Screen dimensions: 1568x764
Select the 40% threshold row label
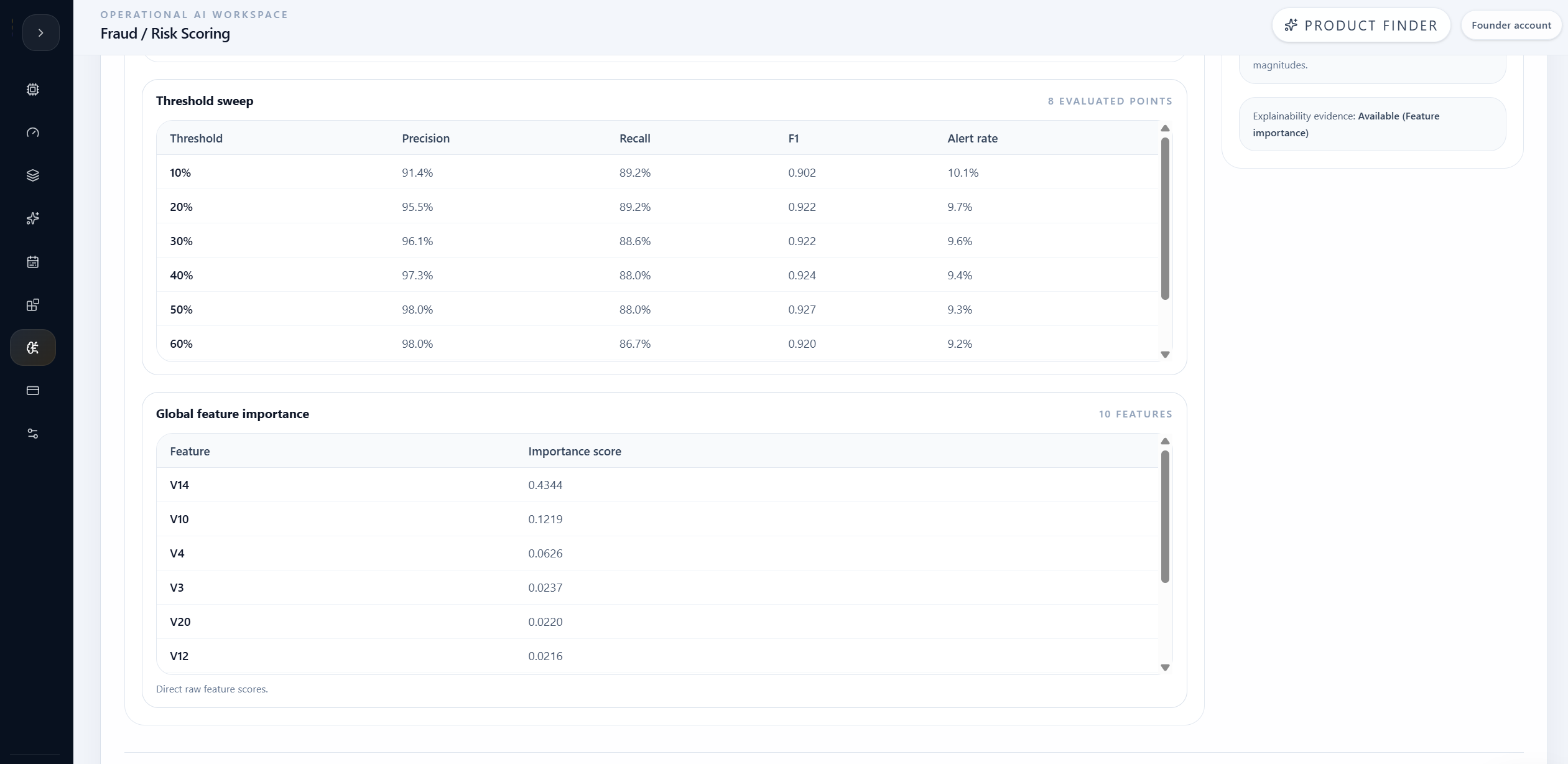click(181, 275)
